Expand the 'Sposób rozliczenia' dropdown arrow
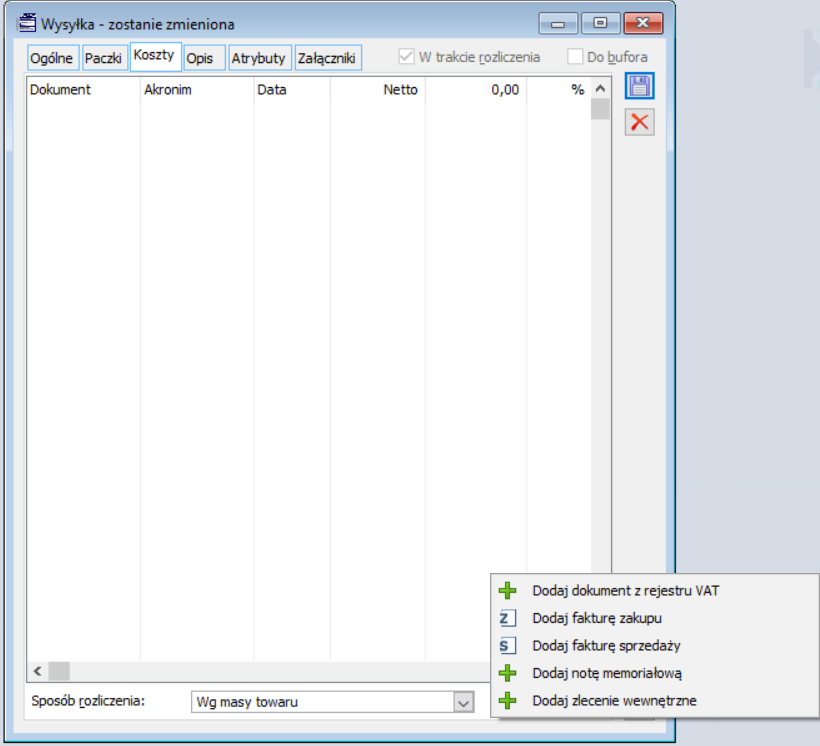This screenshot has width=820, height=746. tap(463, 702)
